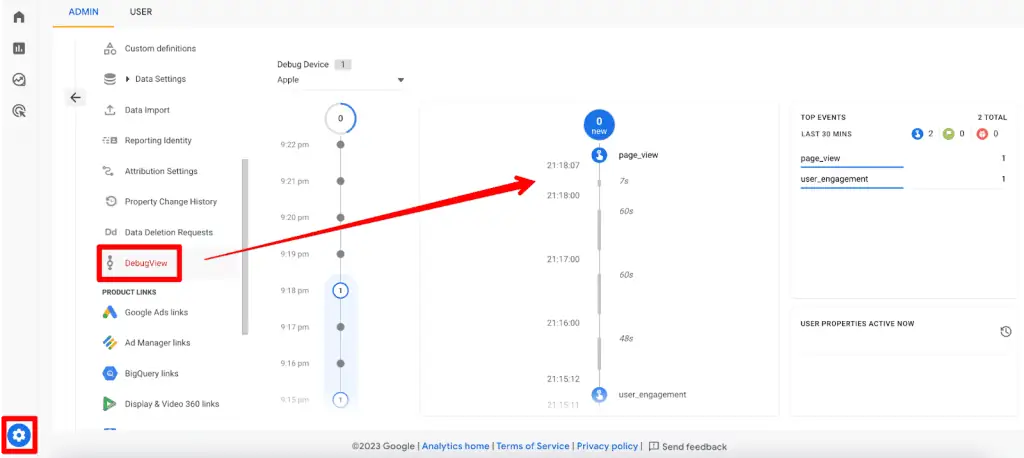Open Attribution Settings menu item
1024x458 pixels.
(161, 171)
